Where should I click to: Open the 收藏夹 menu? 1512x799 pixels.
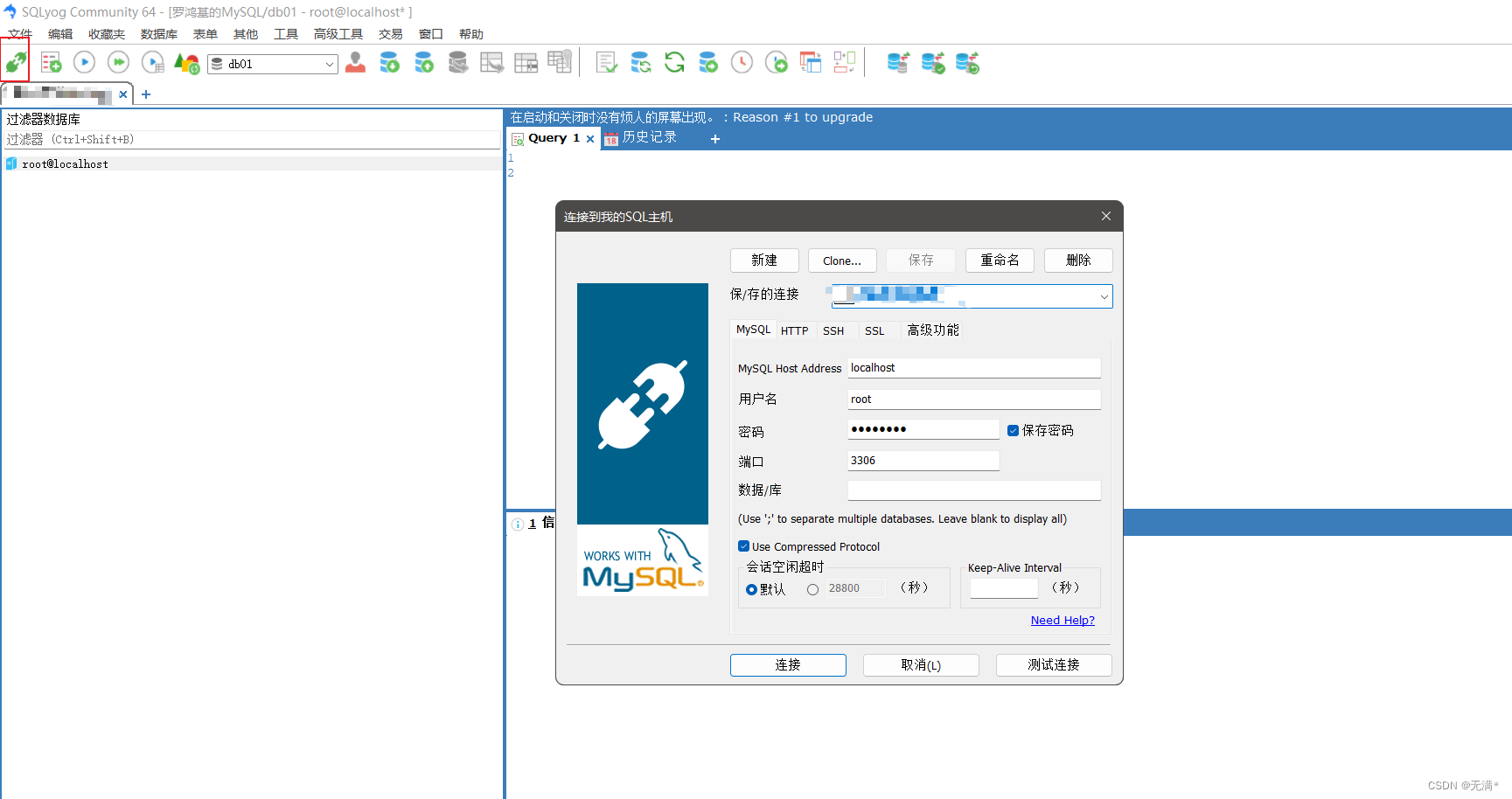pos(107,34)
